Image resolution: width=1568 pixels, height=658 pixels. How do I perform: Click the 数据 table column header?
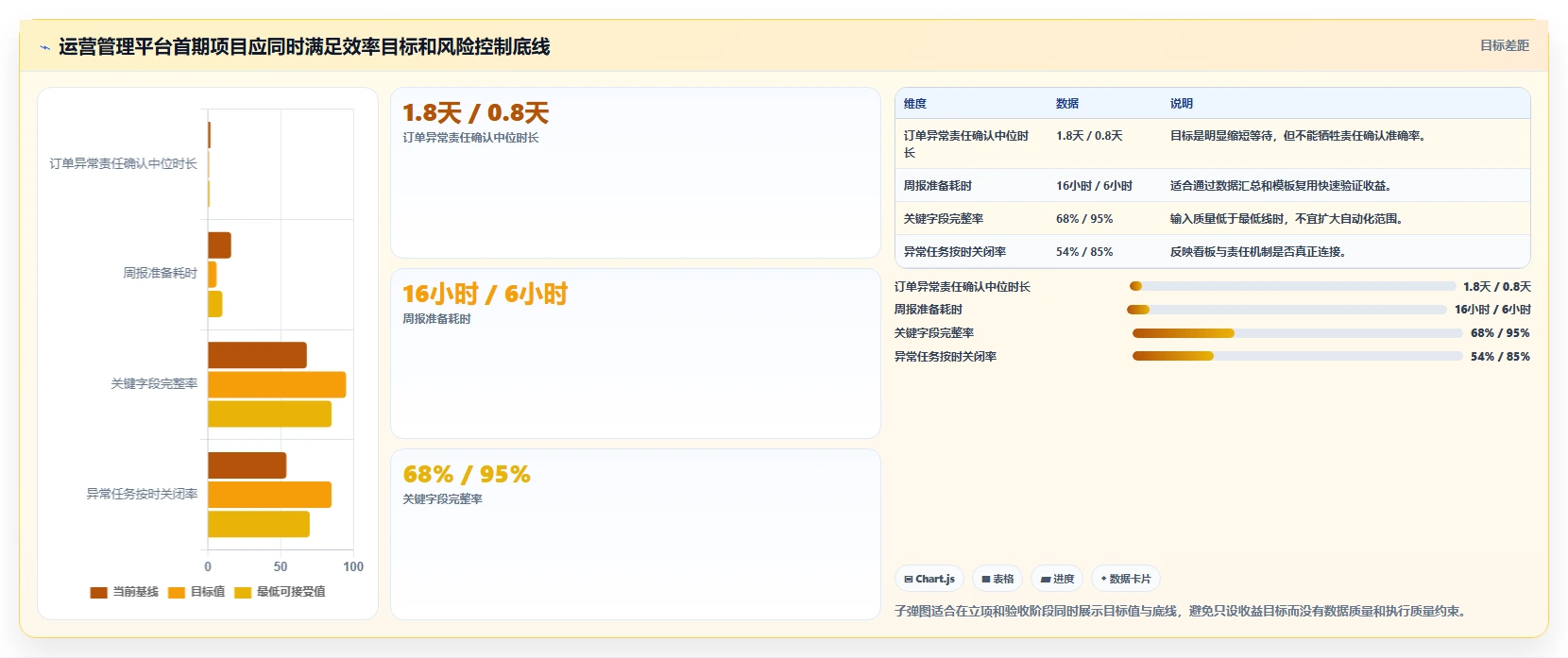click(x=1067, y=104)
